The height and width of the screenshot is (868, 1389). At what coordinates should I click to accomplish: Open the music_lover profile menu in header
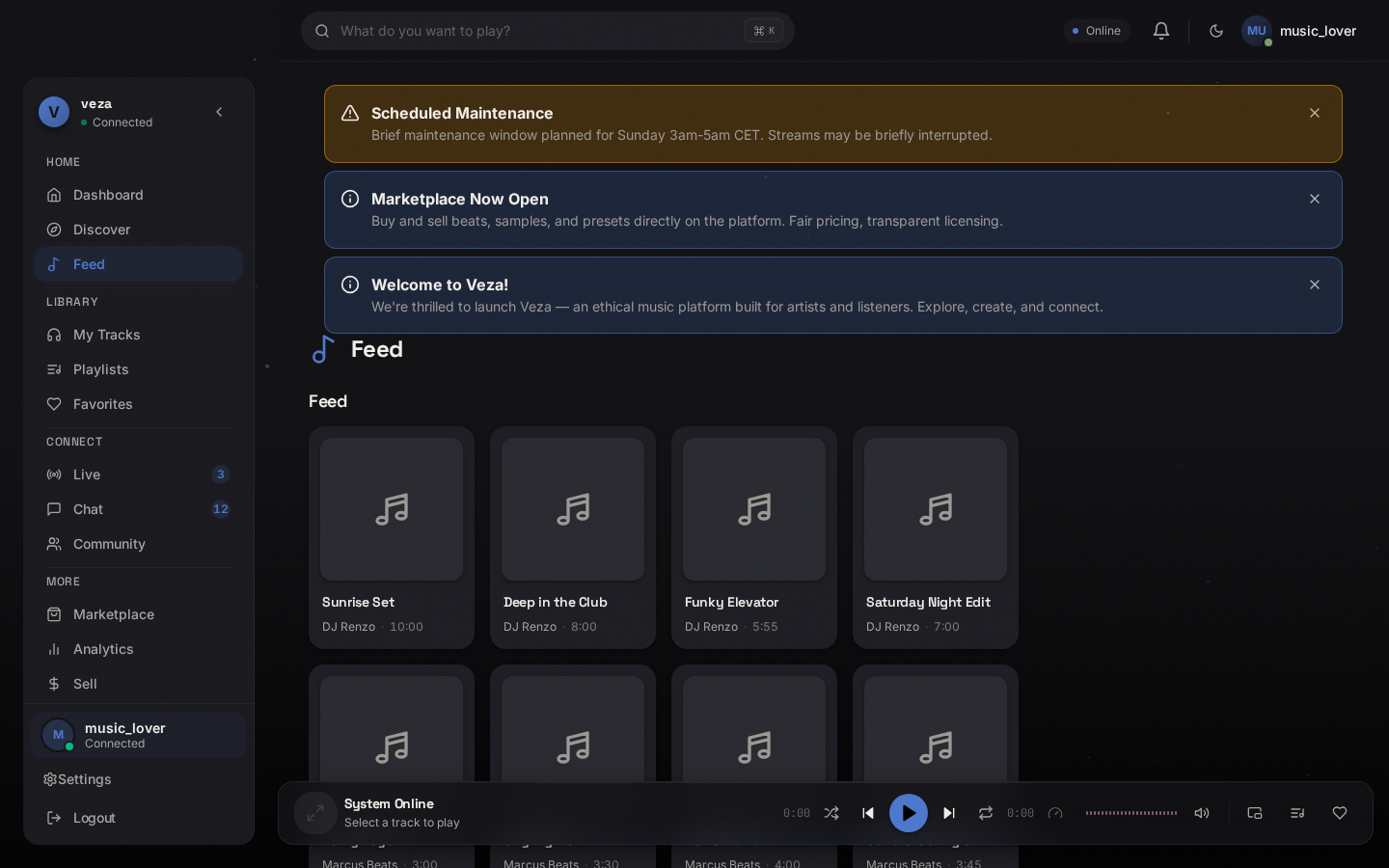click(x=1299, y=31)
